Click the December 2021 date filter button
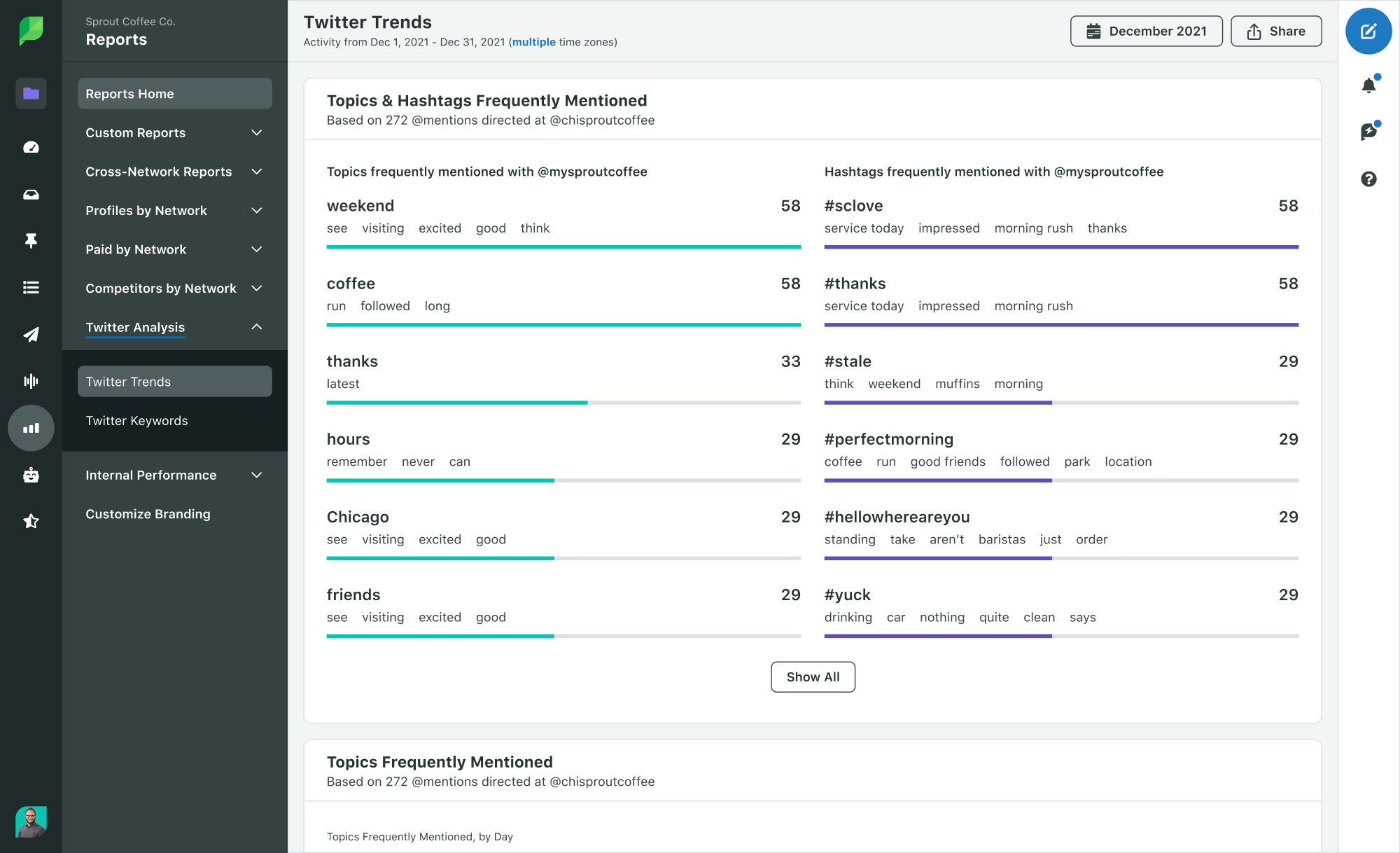The height and width of the screenshot is (853, 1400). coord(1148,31)
